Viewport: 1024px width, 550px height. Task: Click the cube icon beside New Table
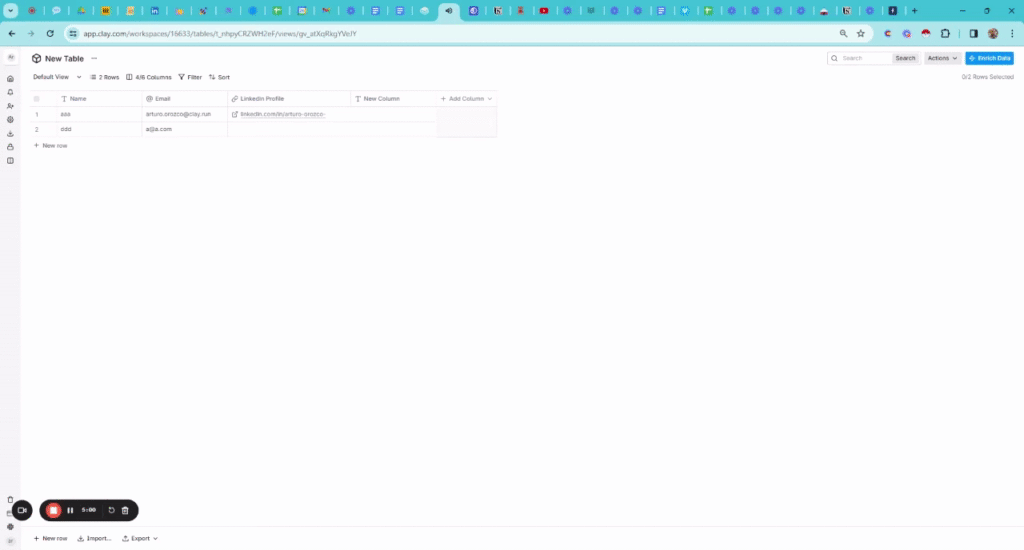pos(37,58)
